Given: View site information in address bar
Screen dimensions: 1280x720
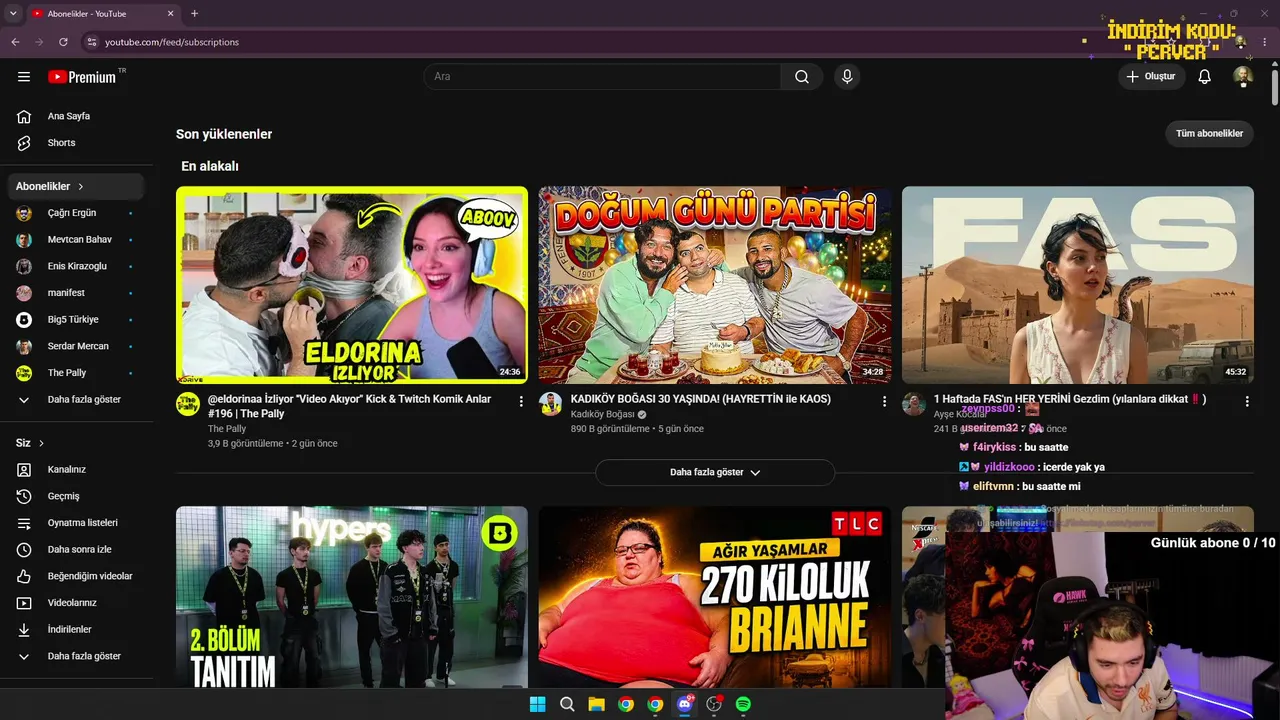Looking at the screenshot, I should [92, 42].
